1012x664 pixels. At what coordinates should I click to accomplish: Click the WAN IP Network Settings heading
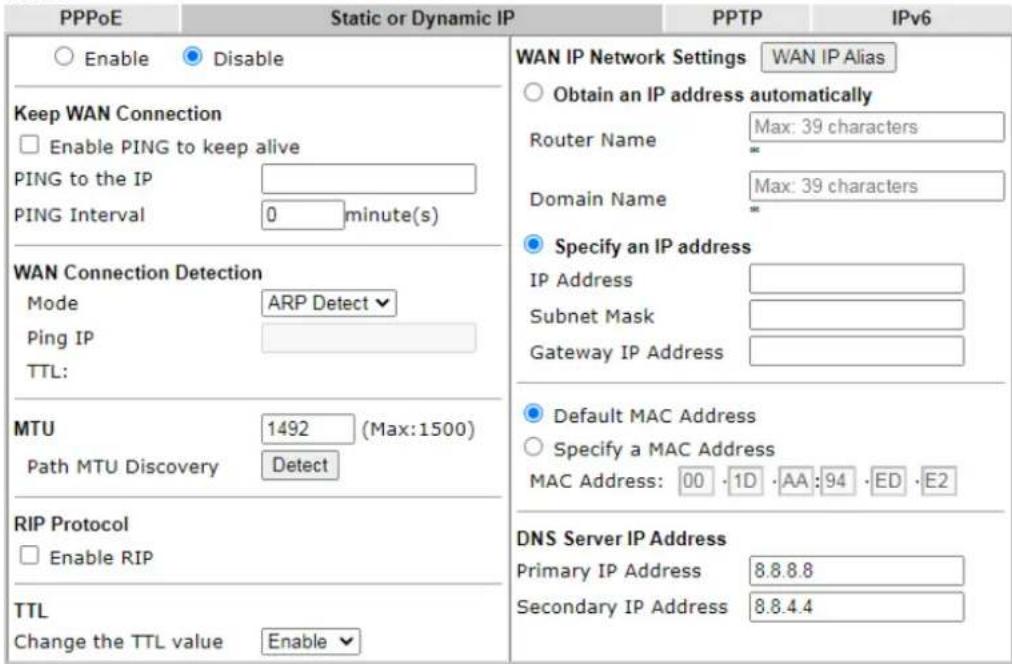[631, 57]
